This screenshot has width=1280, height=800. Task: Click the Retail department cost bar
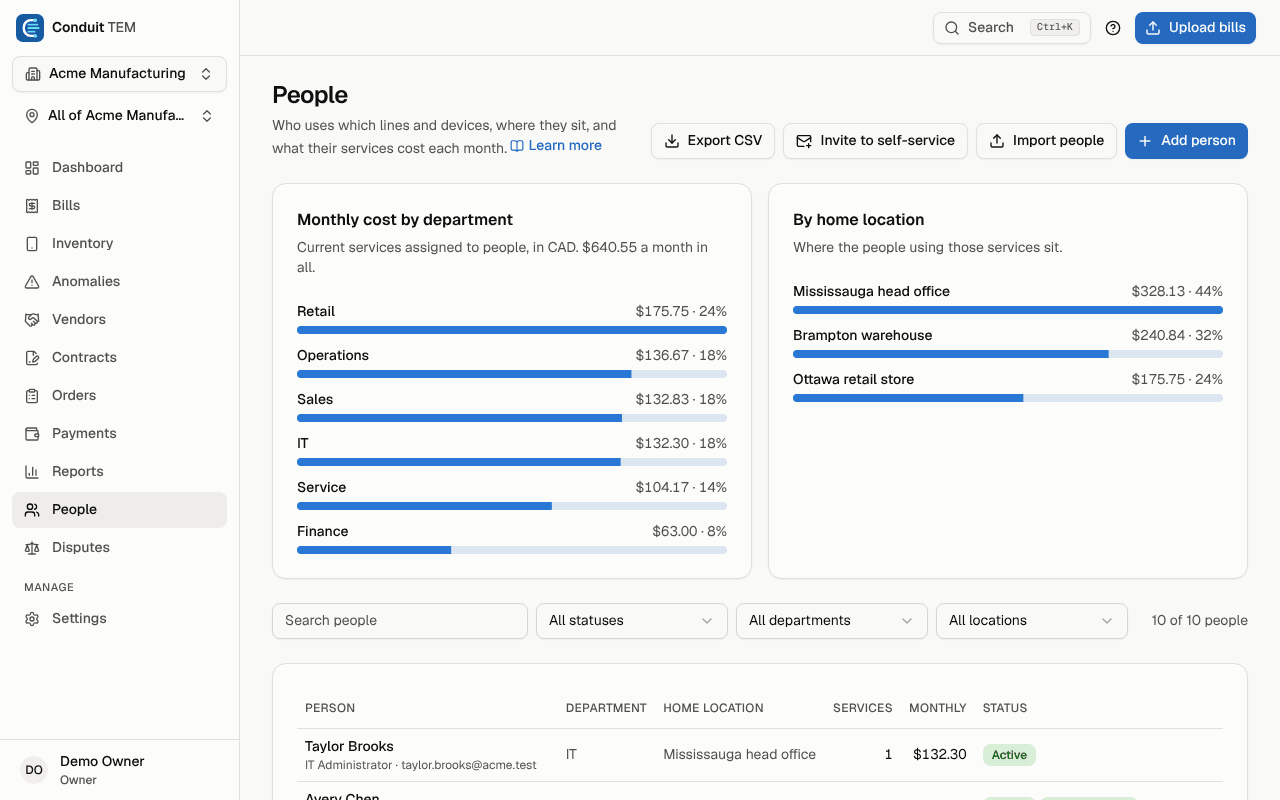point(512,330)
